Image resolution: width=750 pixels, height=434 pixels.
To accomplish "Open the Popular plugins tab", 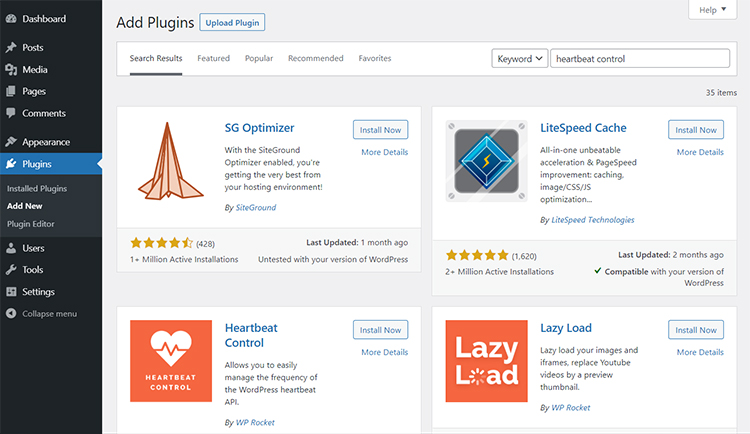I will pos(259,59).
